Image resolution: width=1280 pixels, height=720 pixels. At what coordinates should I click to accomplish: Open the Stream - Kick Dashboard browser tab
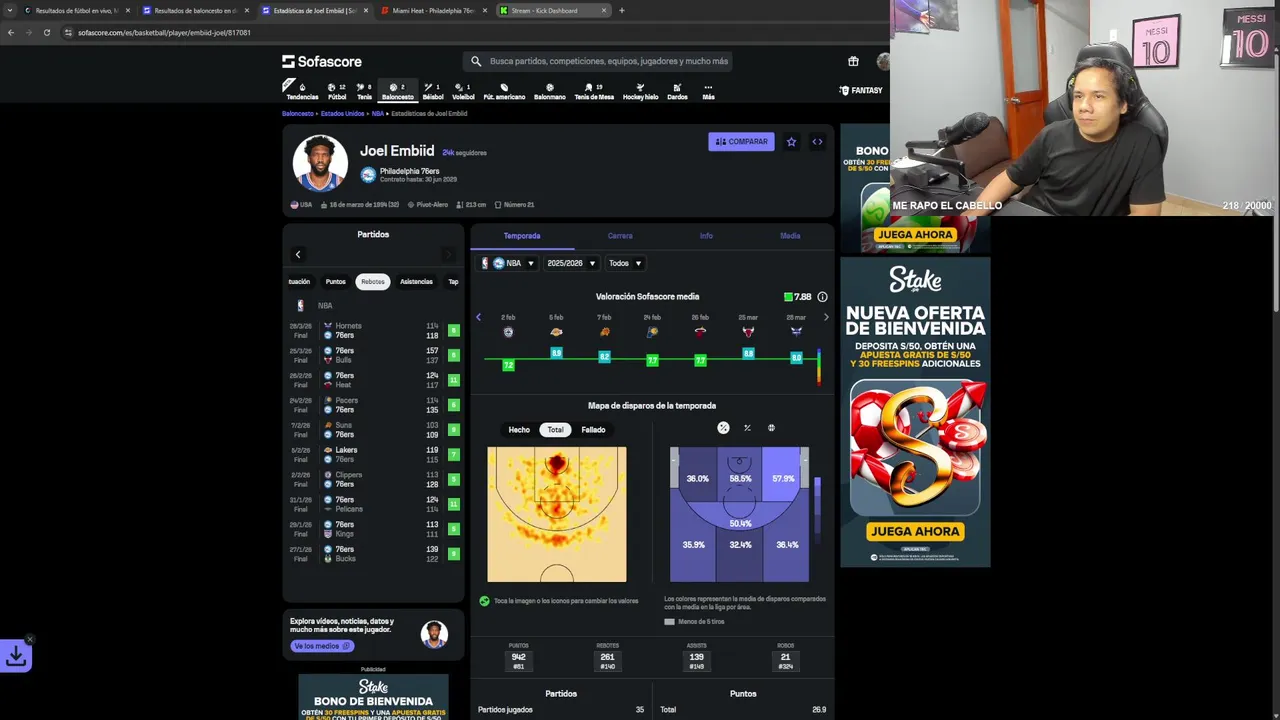[555, 10]
